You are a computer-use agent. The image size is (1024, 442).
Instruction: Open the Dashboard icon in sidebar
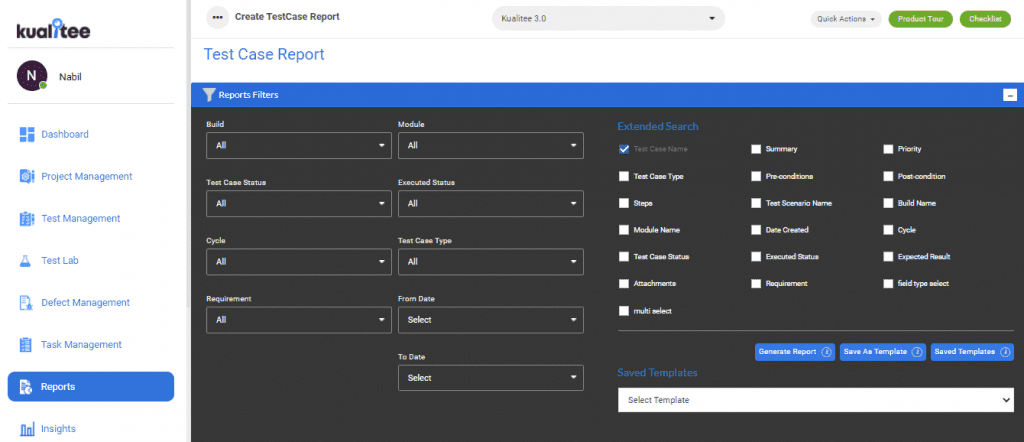coord(27,134)
